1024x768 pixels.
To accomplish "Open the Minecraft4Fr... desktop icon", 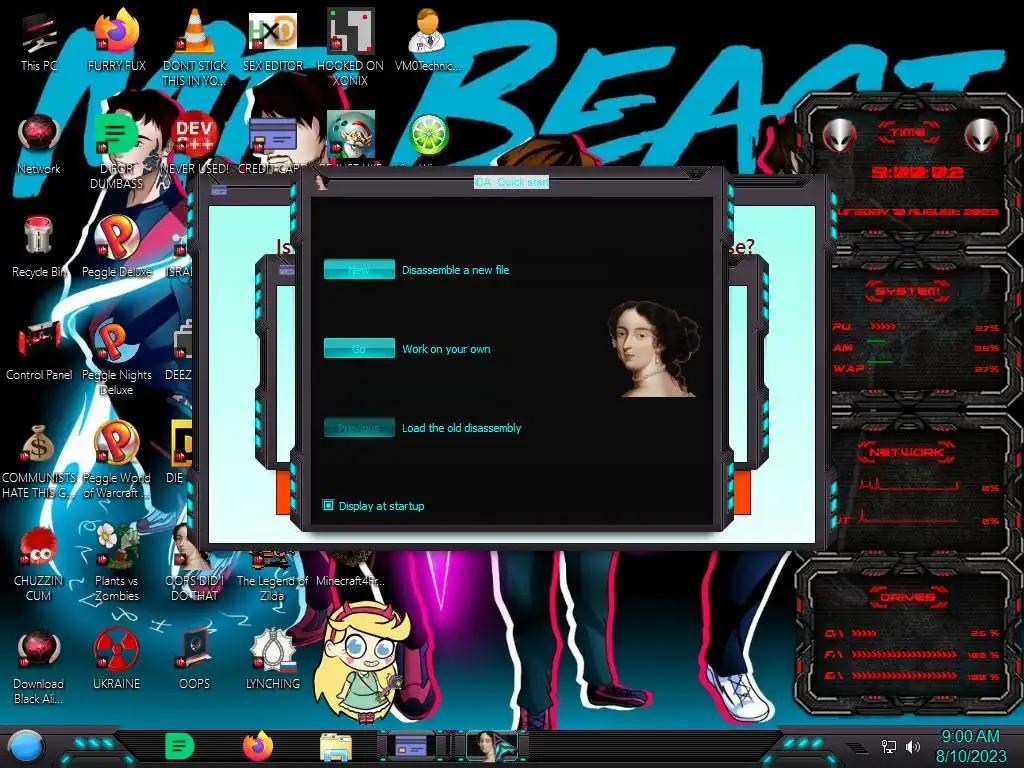I will point(350,580).
